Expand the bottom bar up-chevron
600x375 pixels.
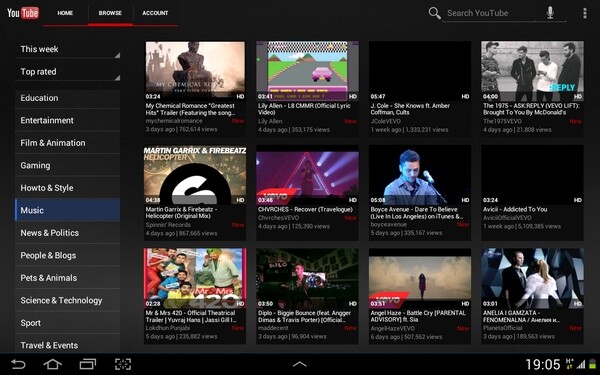300,364
